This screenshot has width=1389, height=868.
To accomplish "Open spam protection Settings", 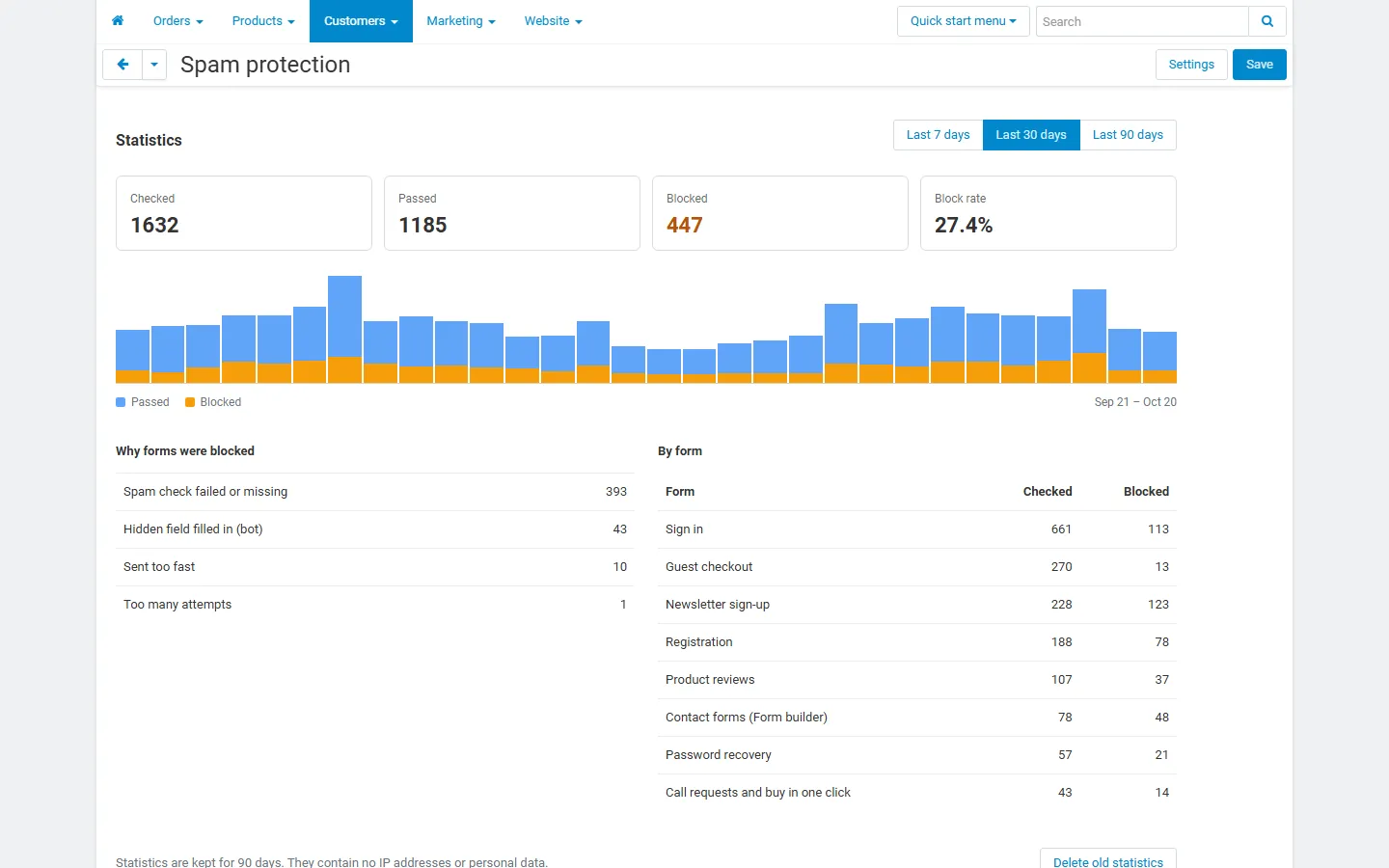I will [1191, 65].
